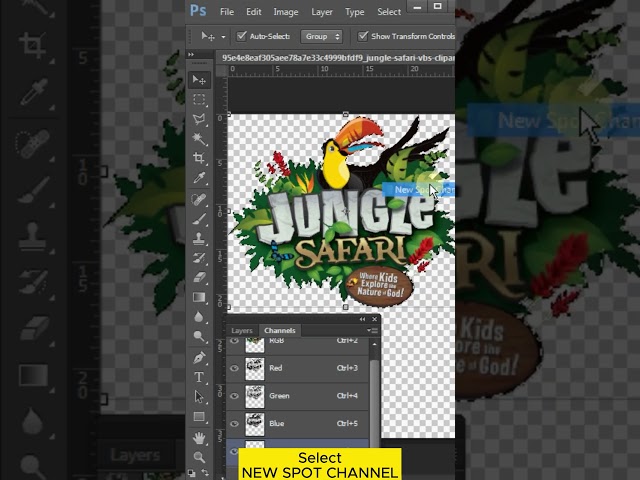Screen dimensions: 640x480
Task: Click the Red channel thumbnail
Action: 255,369
